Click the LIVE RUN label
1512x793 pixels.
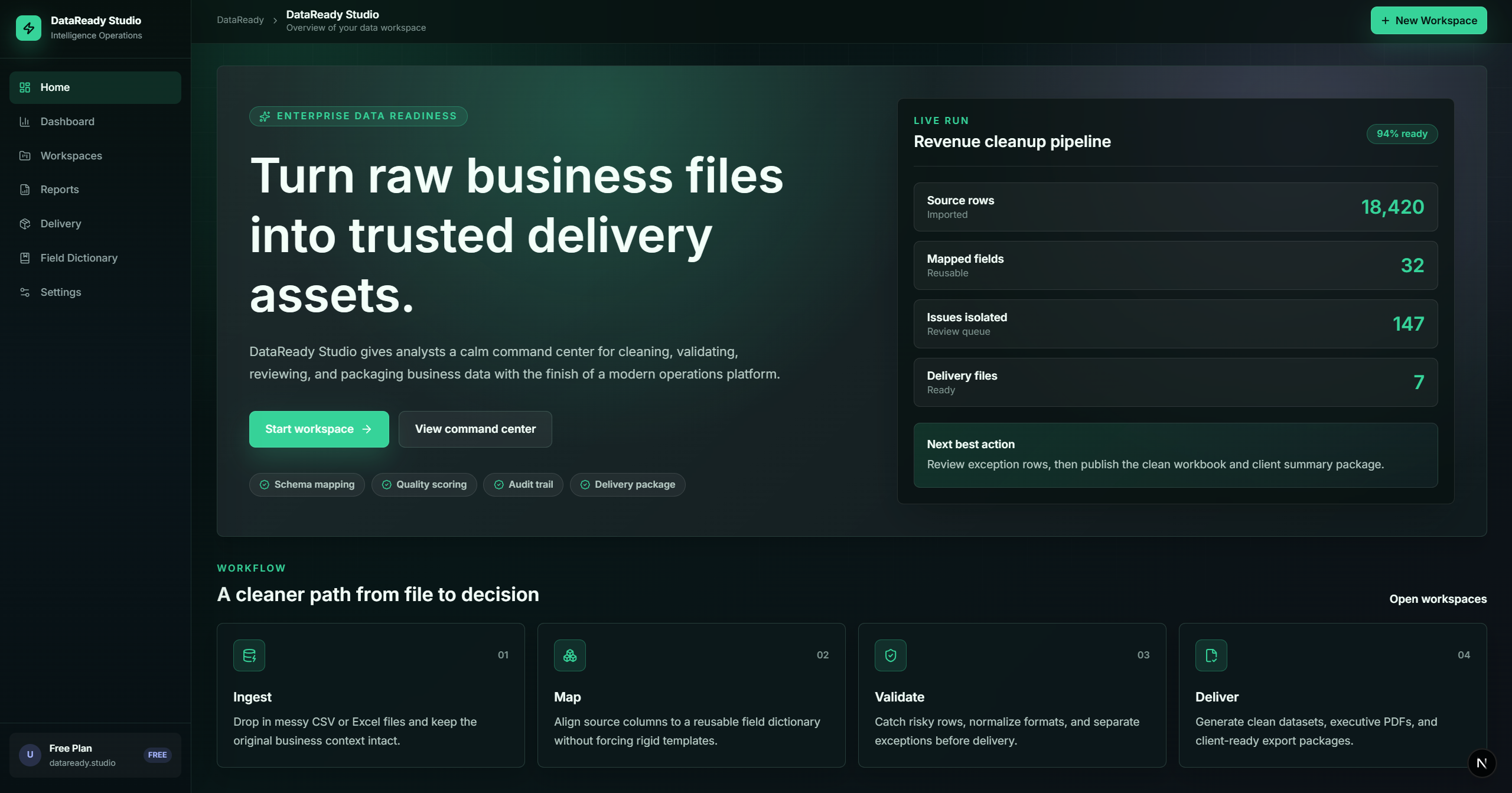point(941,120)
